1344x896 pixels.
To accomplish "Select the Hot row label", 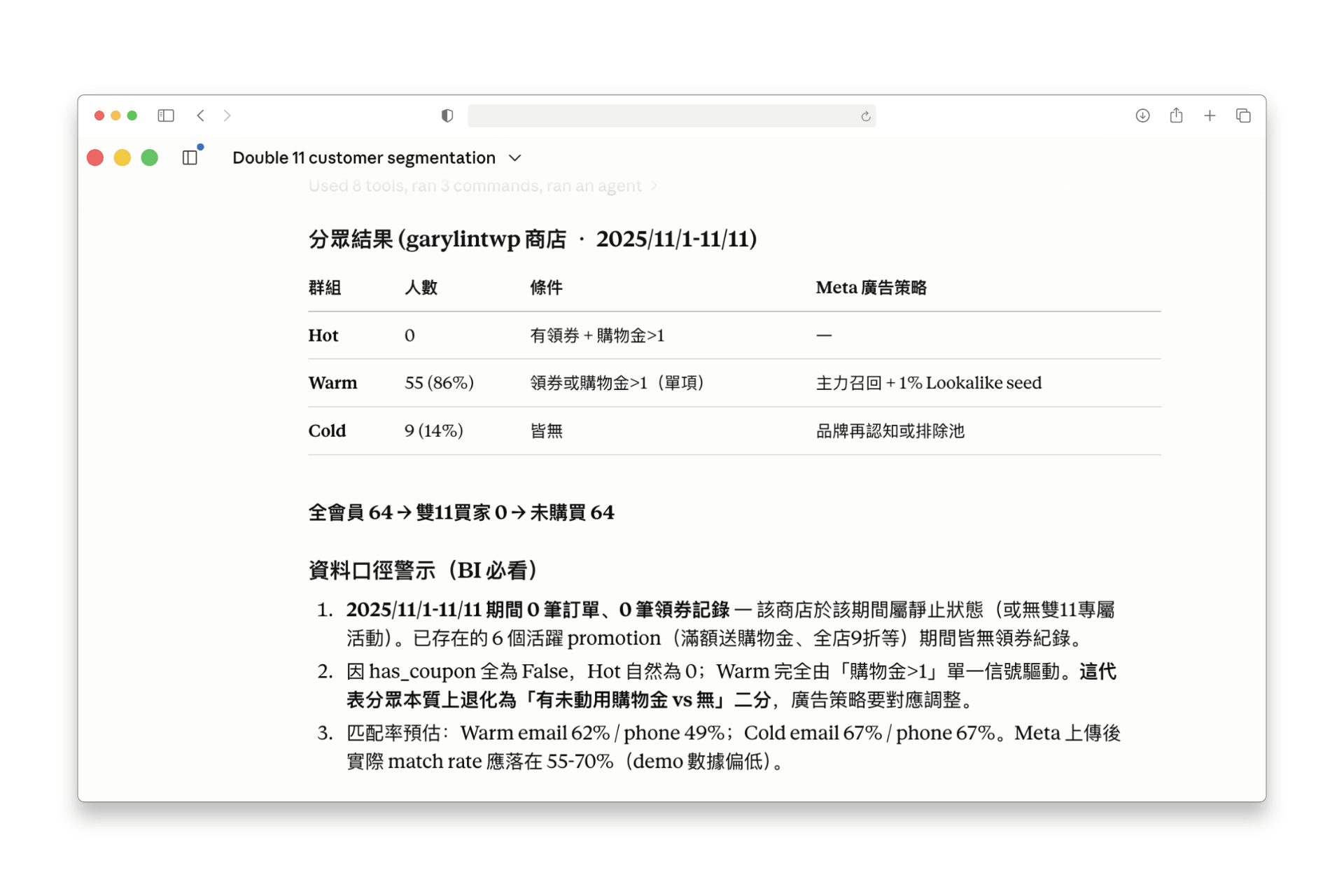I will click(323, 335).
